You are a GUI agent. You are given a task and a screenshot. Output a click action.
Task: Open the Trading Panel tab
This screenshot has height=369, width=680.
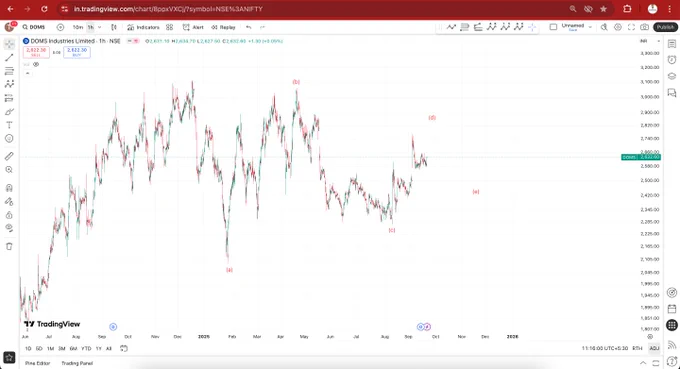(77, 363)
